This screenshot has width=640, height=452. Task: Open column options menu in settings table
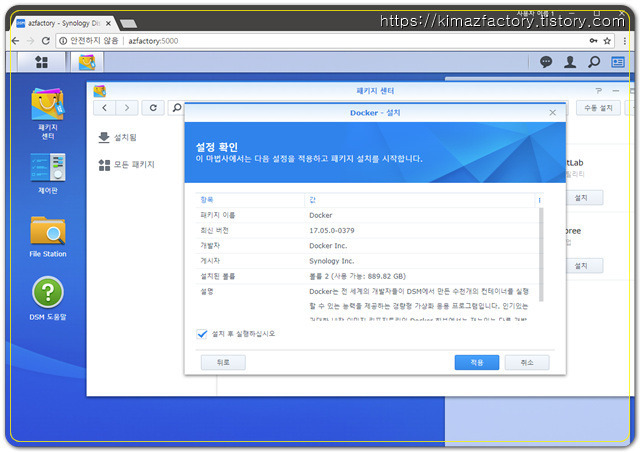click(539, 200)
